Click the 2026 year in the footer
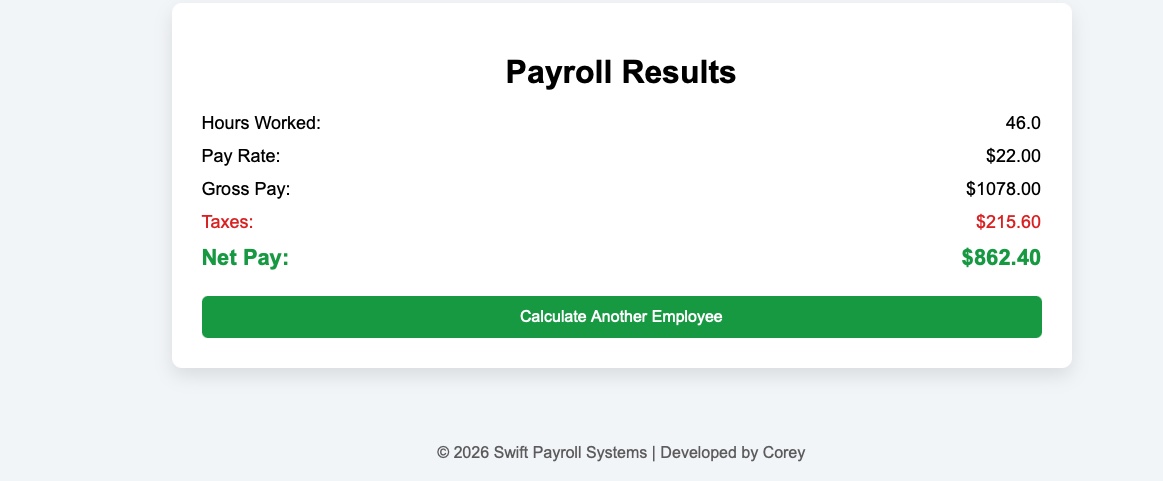This screenshot has height=481, width=1163. click(470, 453)
